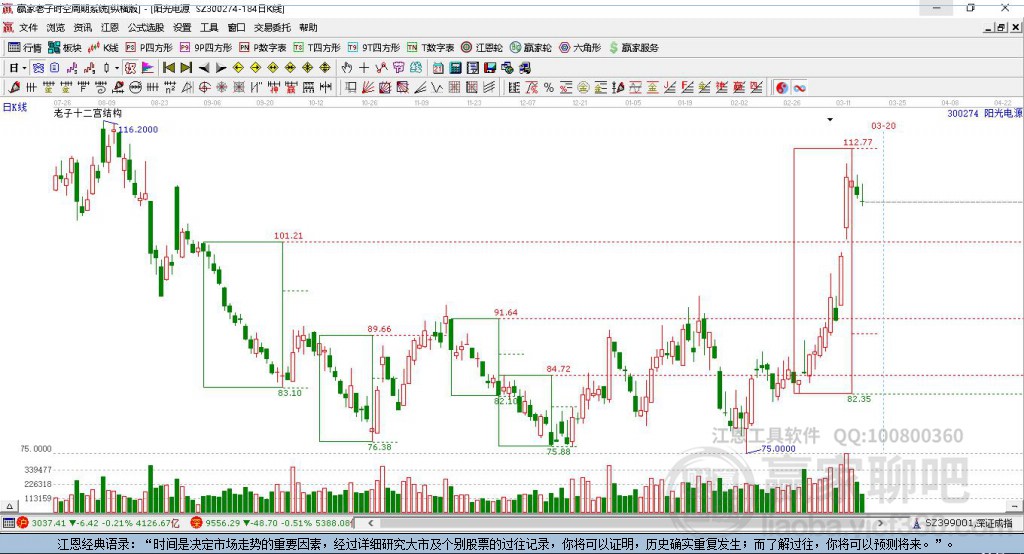The height and width of the screenshot is (554, 1024).
Task: Click stock code 300274 label
Action: pos(963,114)
